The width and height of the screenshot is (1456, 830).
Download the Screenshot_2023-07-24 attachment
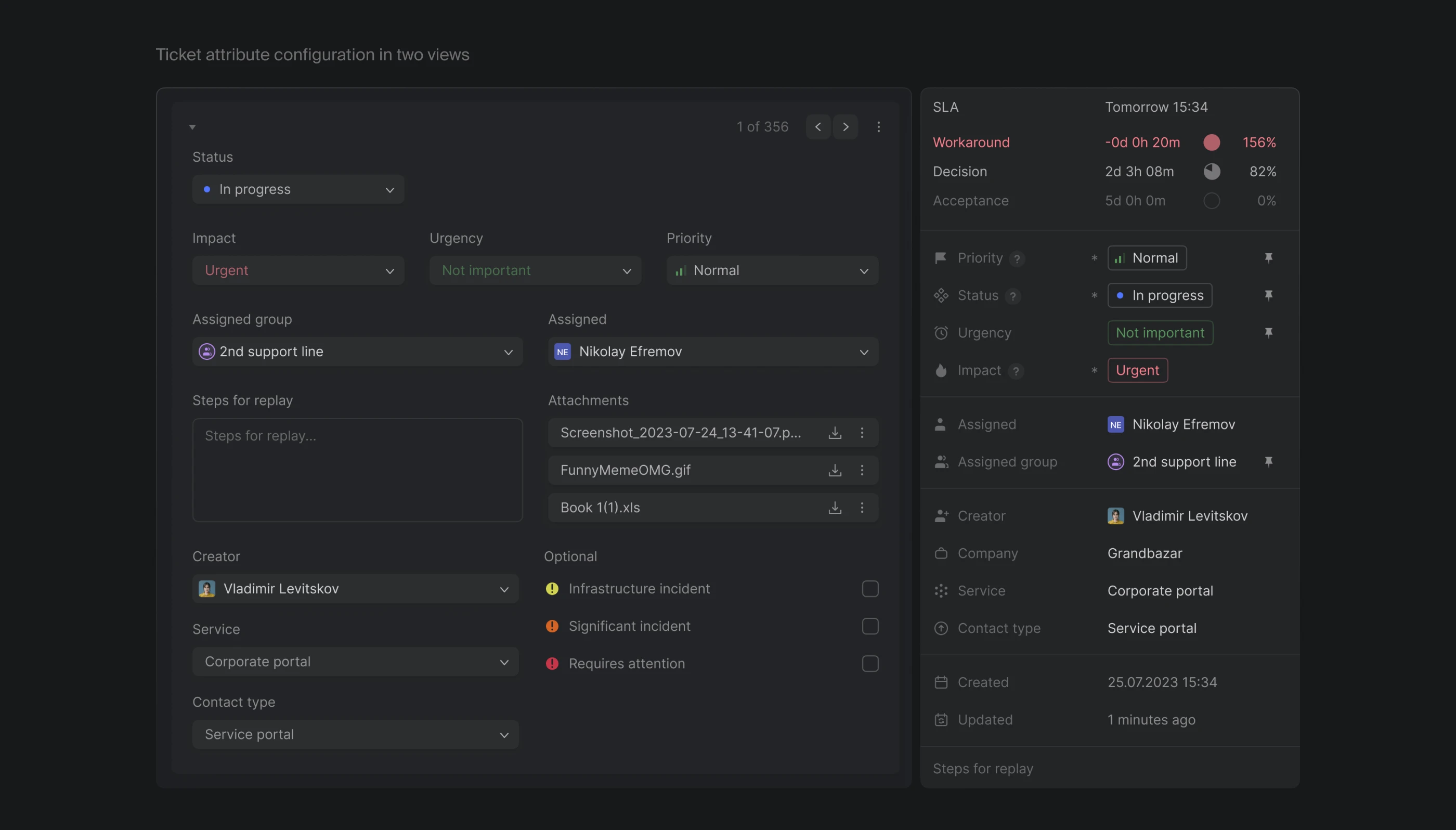pos(835,433)
